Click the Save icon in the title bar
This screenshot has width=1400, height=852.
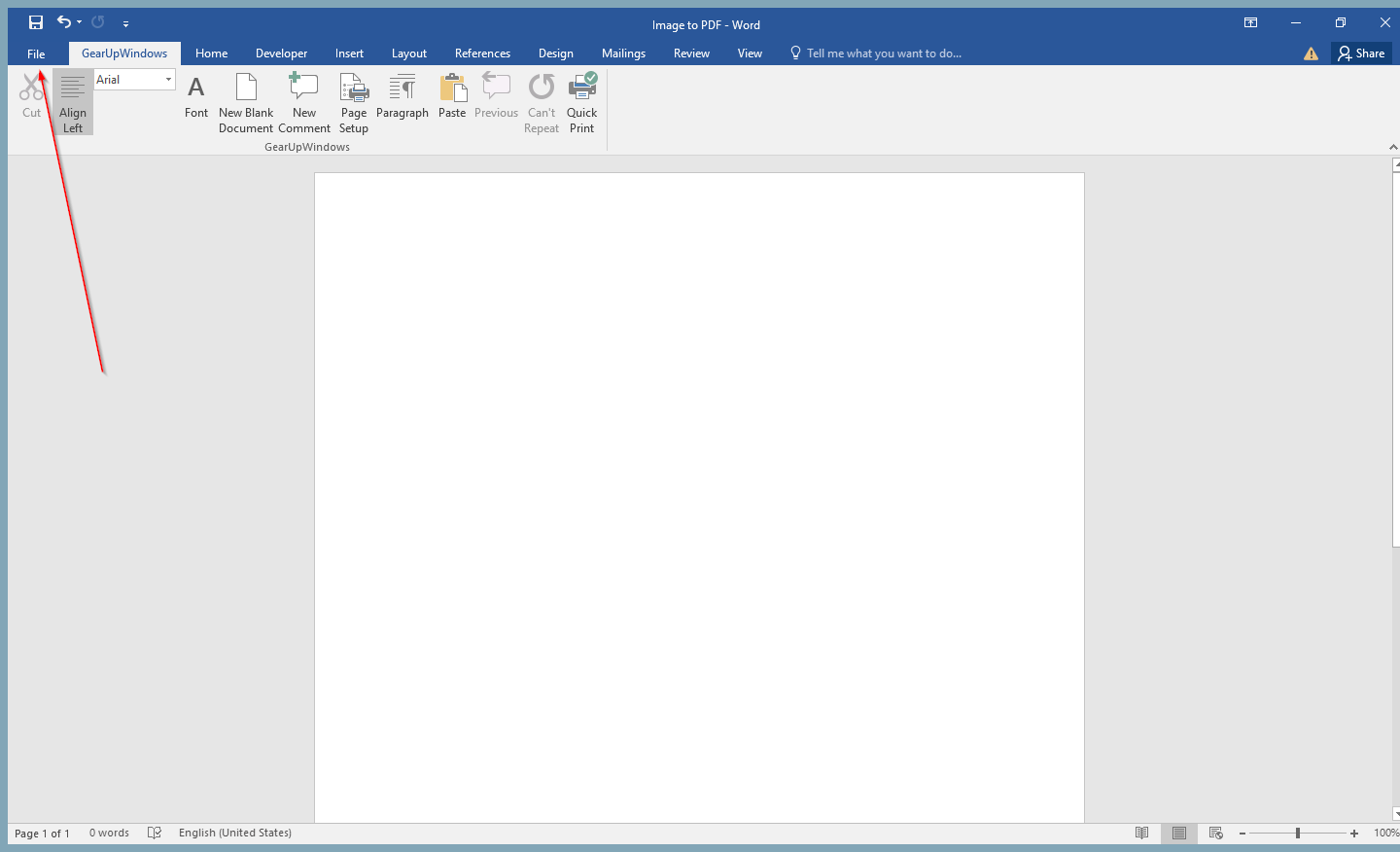pos(36,22)
